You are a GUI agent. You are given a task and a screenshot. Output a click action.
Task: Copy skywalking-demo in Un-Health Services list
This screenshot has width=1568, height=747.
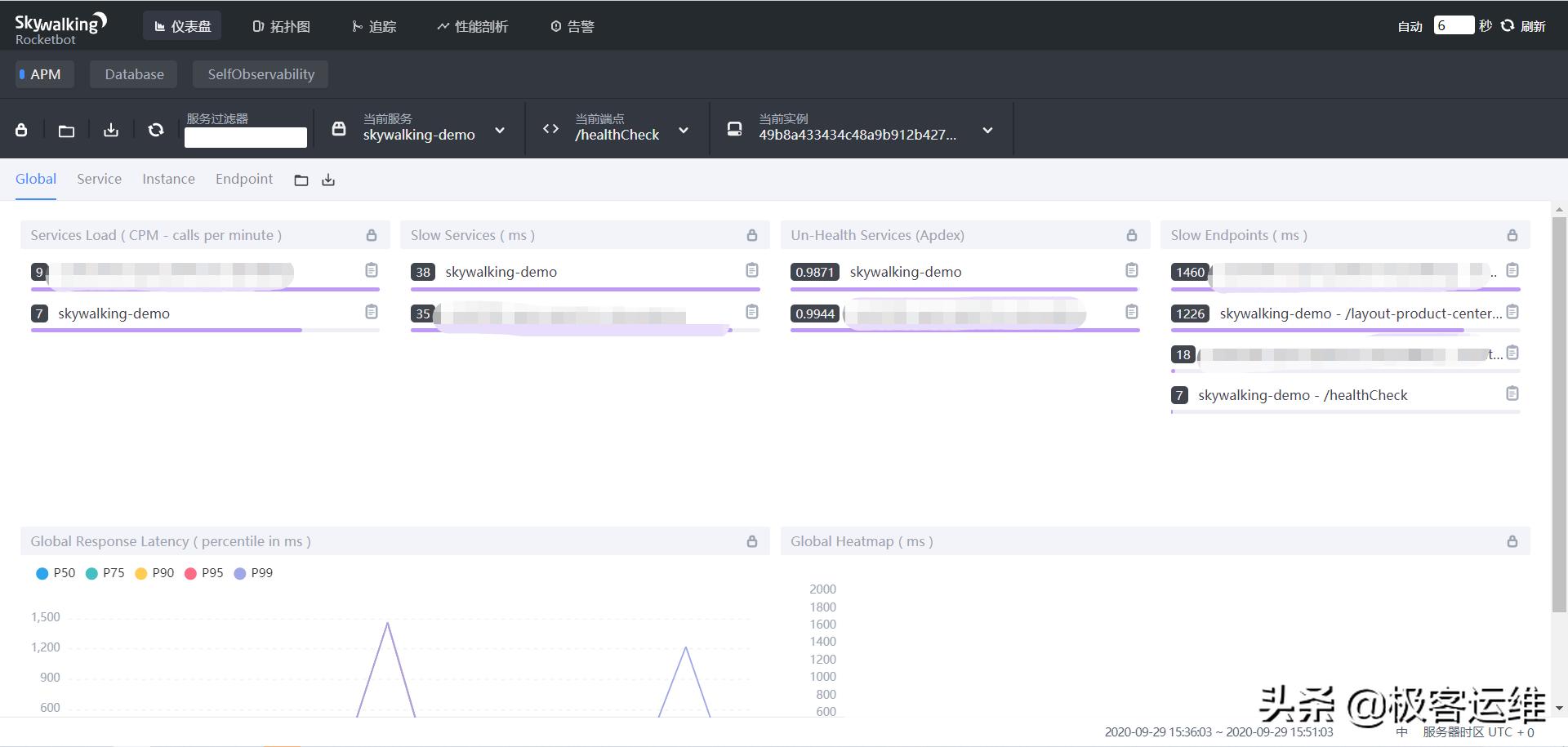coord(1132,270)
